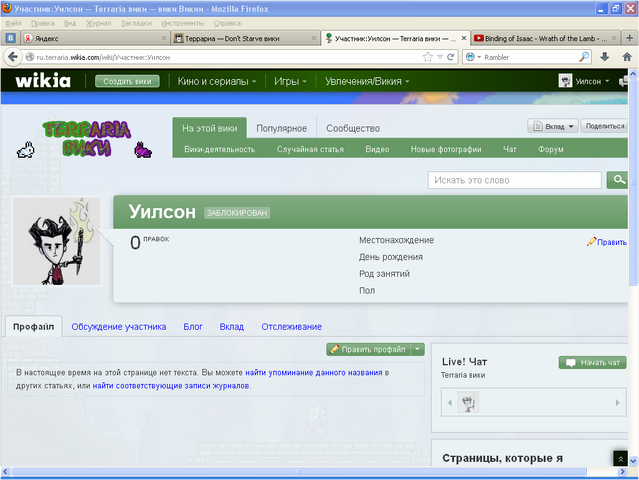
Task: Click the Rambler search box
Action: (x=530, y=57)
